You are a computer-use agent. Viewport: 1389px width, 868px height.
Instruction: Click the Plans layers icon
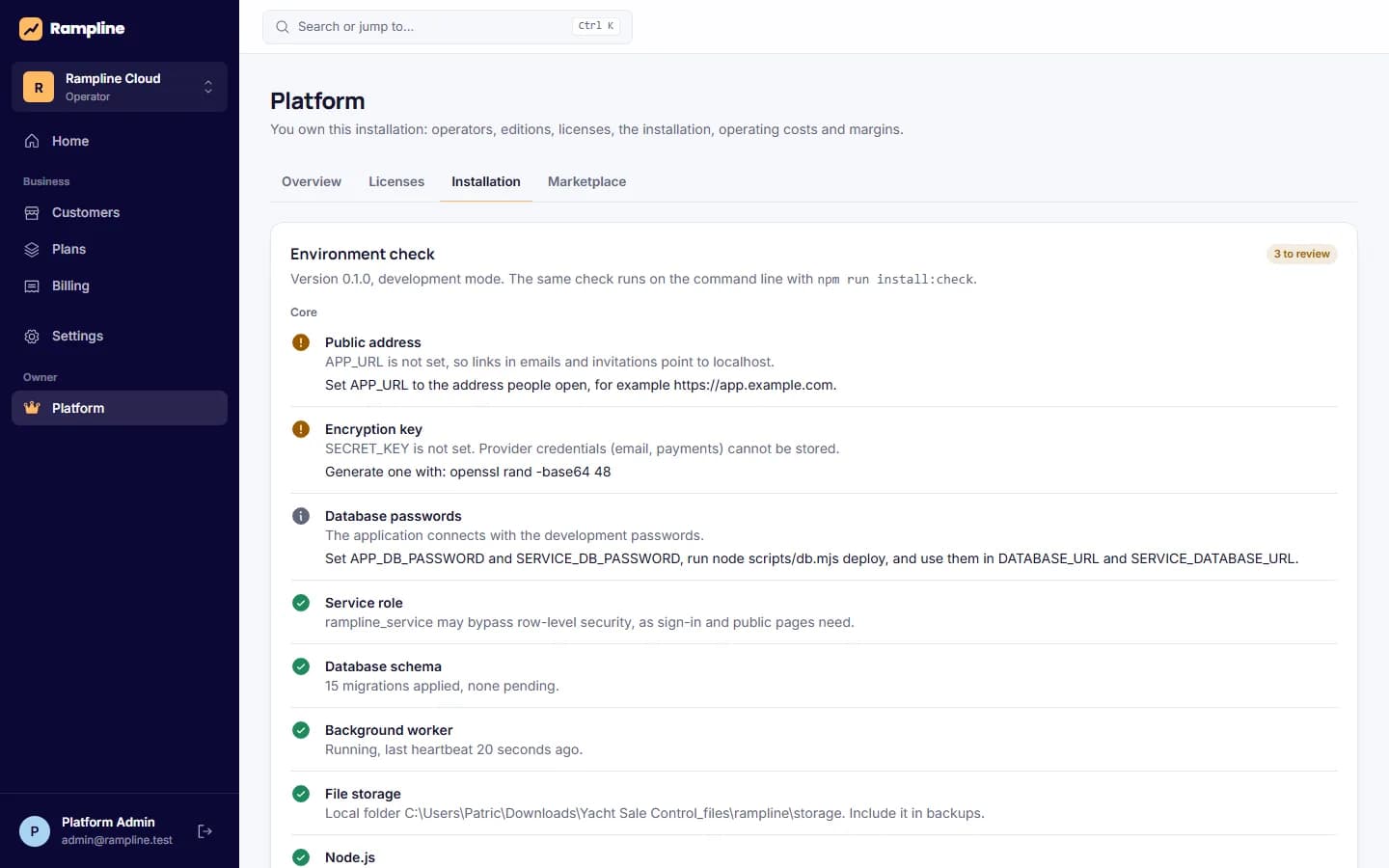click(x=32, y=249)
